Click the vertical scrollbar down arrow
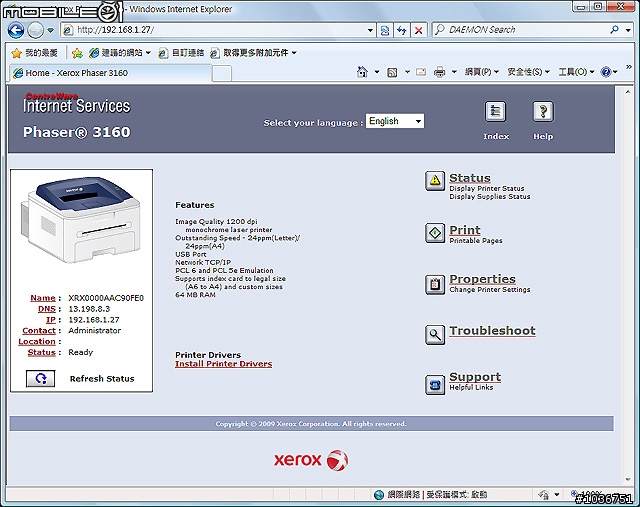 (x=628, y=480)
